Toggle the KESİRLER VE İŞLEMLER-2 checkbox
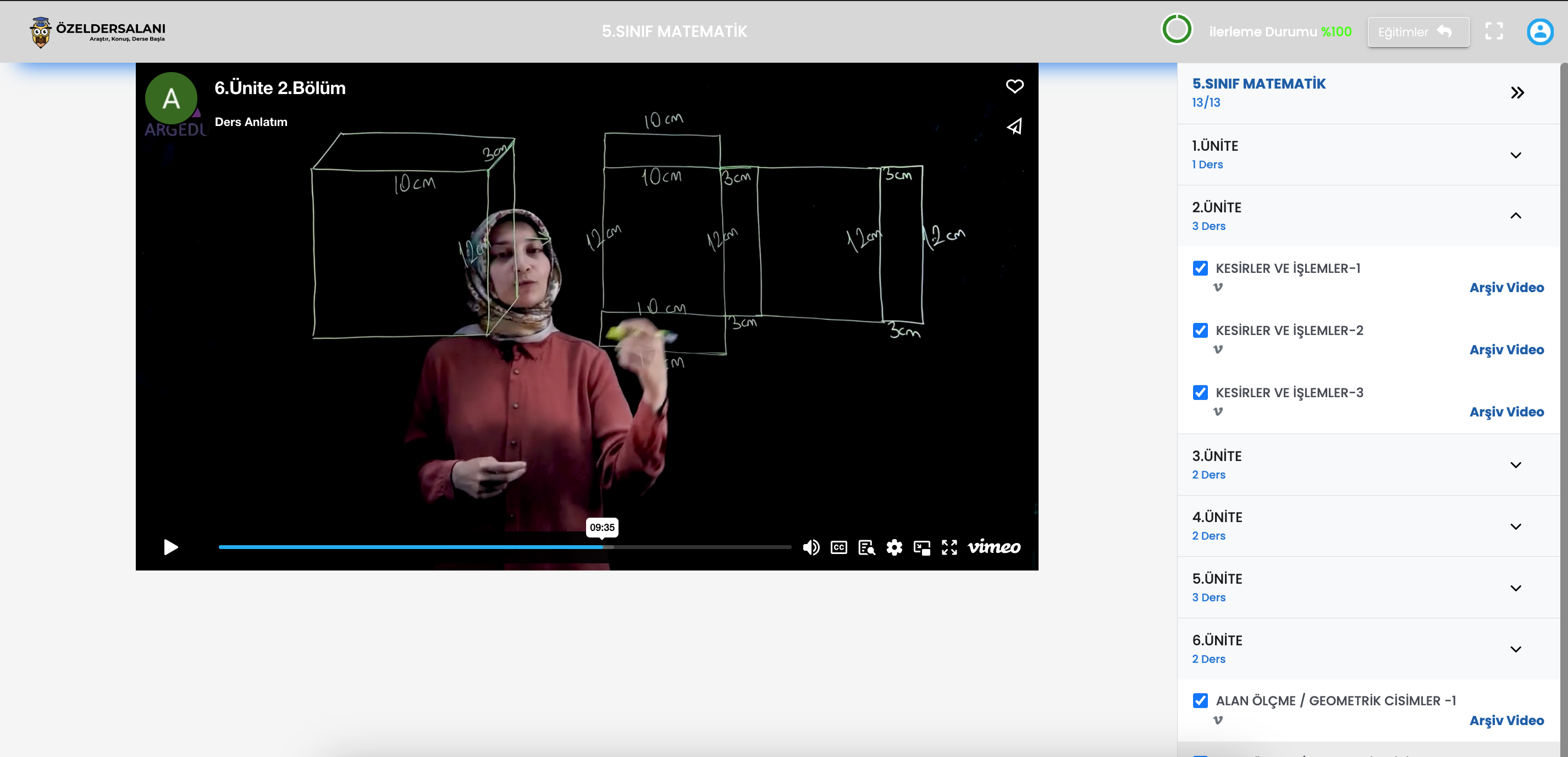 pyautogui.click(x=1200, y=330)
